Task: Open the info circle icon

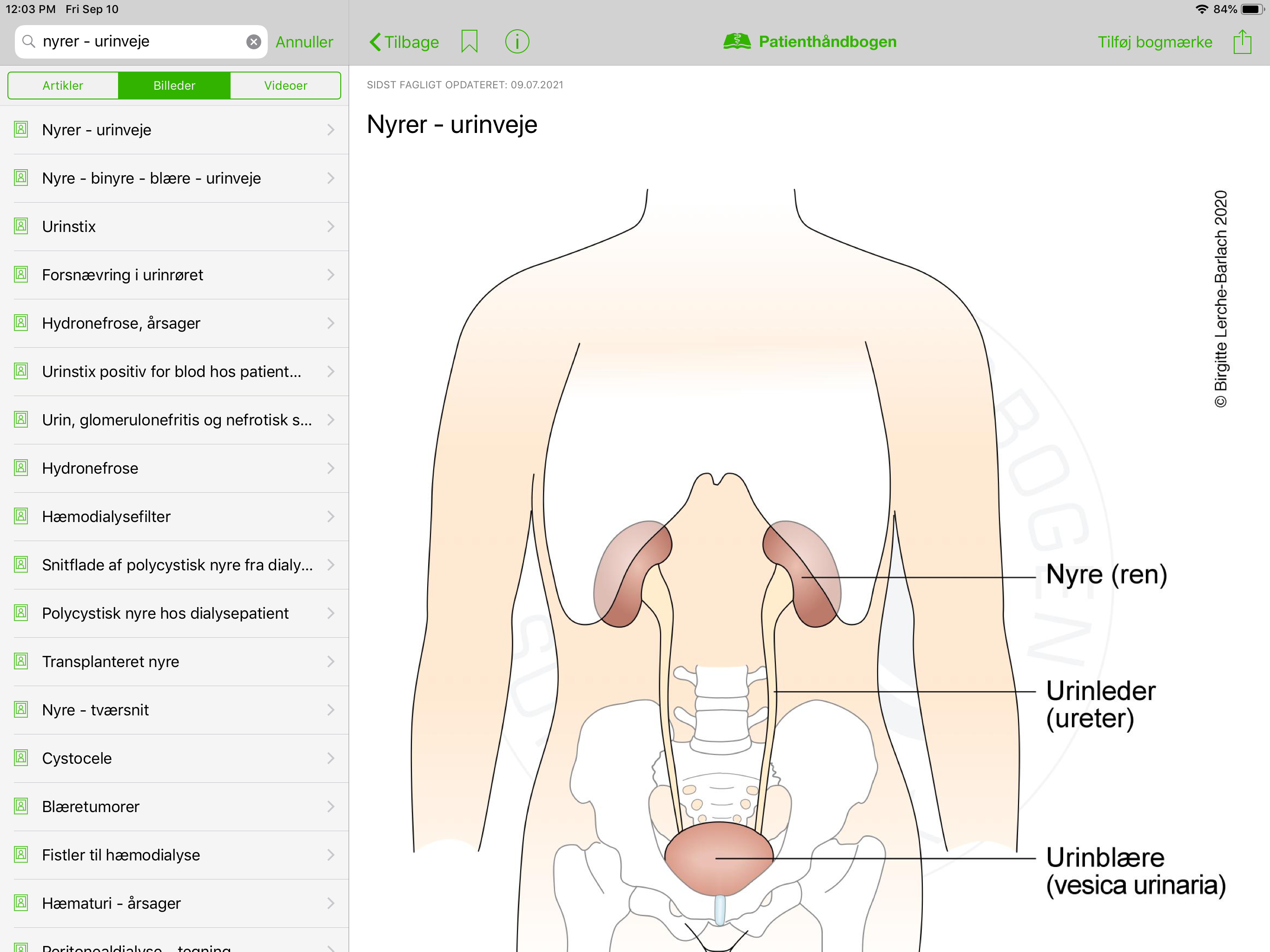Action: pyautogui.click(x=517, y=42)
